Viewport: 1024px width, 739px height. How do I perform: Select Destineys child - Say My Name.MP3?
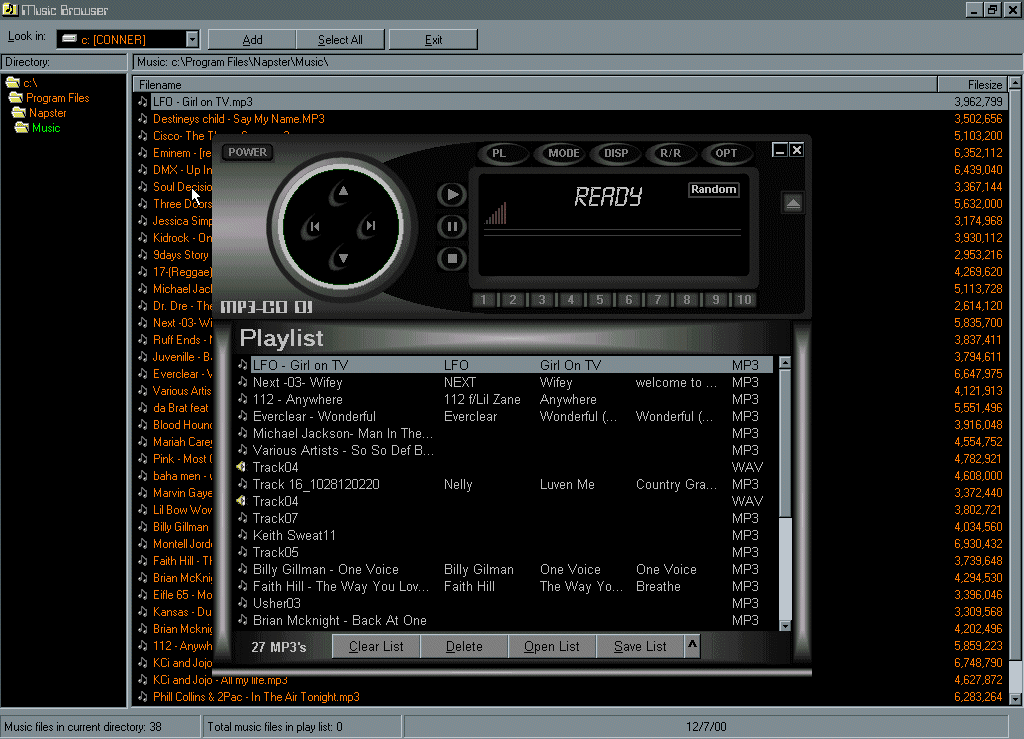[571, 119]
